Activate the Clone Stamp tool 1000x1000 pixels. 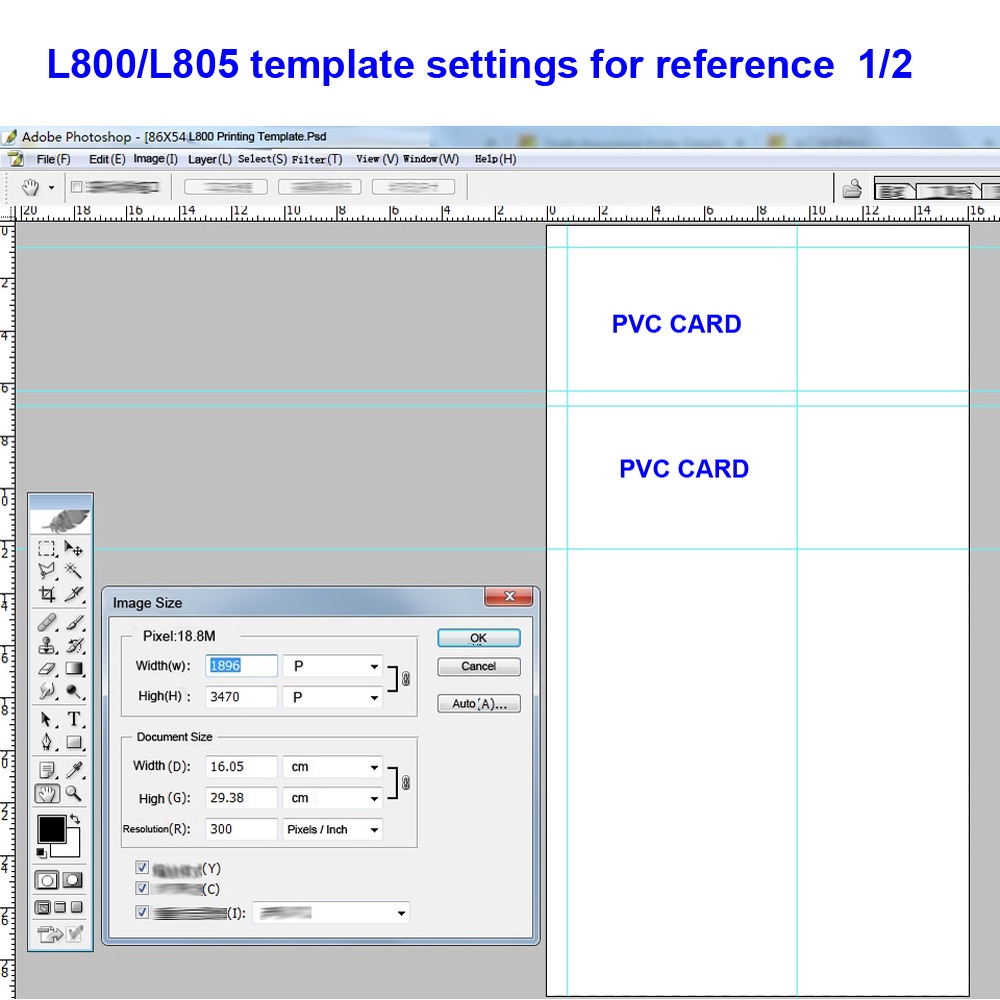coord(47,646)
